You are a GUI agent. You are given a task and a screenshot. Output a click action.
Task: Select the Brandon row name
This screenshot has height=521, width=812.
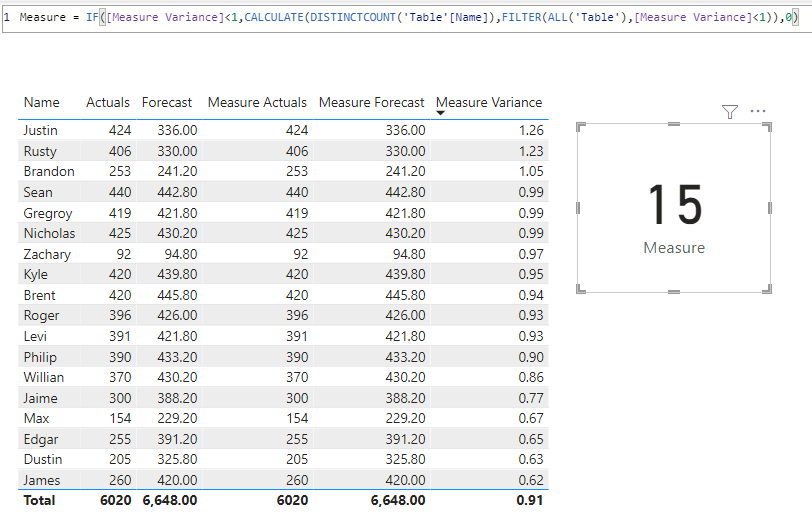pyautogui.click(x=49, y=171)
